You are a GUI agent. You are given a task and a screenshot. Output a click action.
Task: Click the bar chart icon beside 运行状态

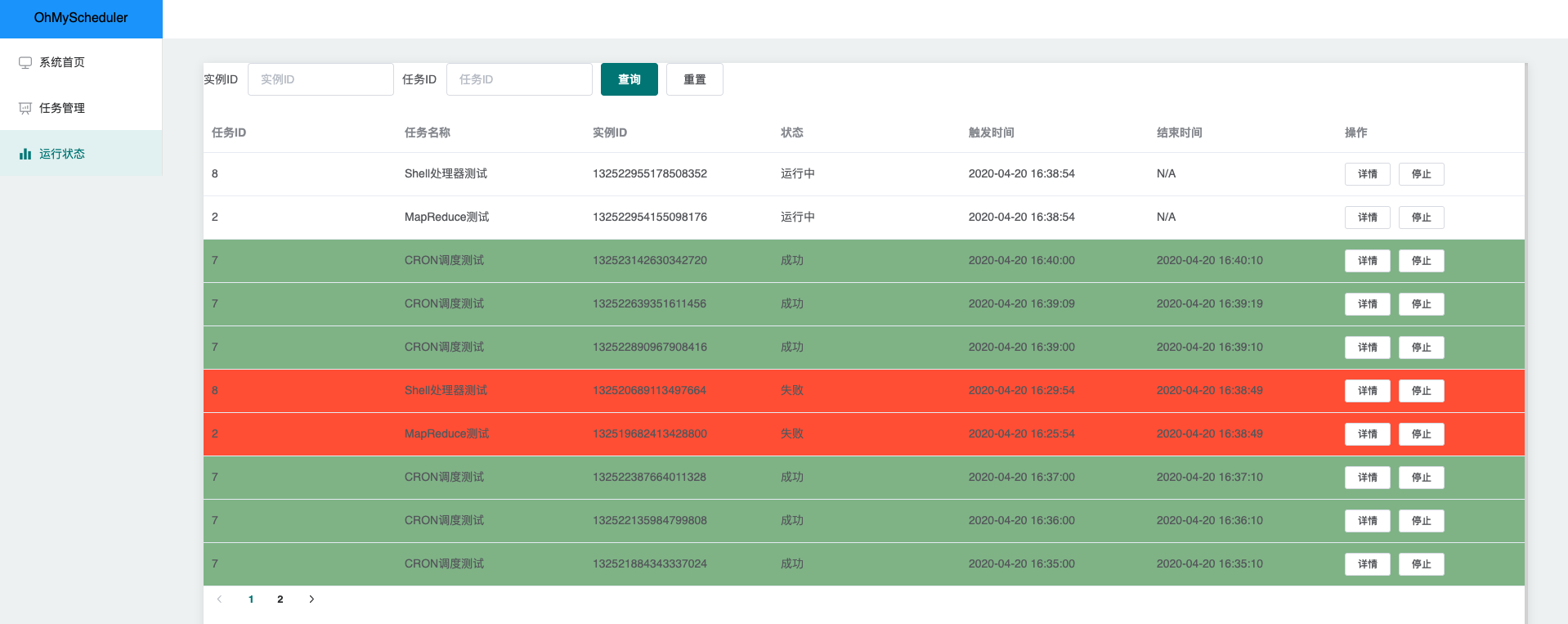tap(25, 154)
